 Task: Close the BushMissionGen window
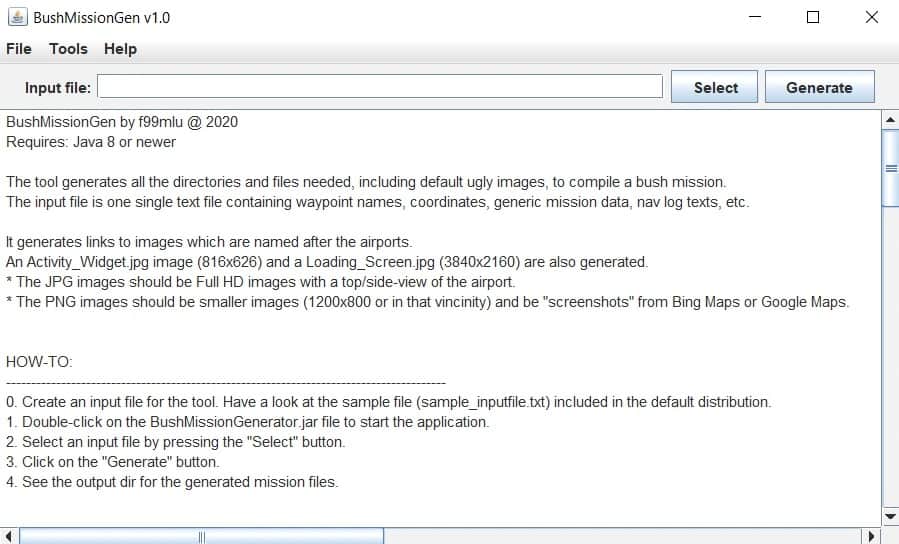point(870,17)
